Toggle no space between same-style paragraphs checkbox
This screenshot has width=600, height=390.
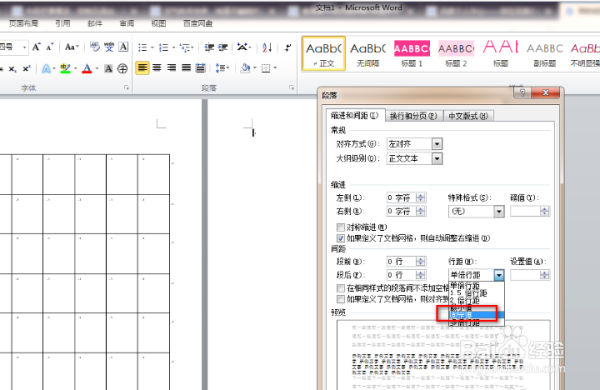341,288
